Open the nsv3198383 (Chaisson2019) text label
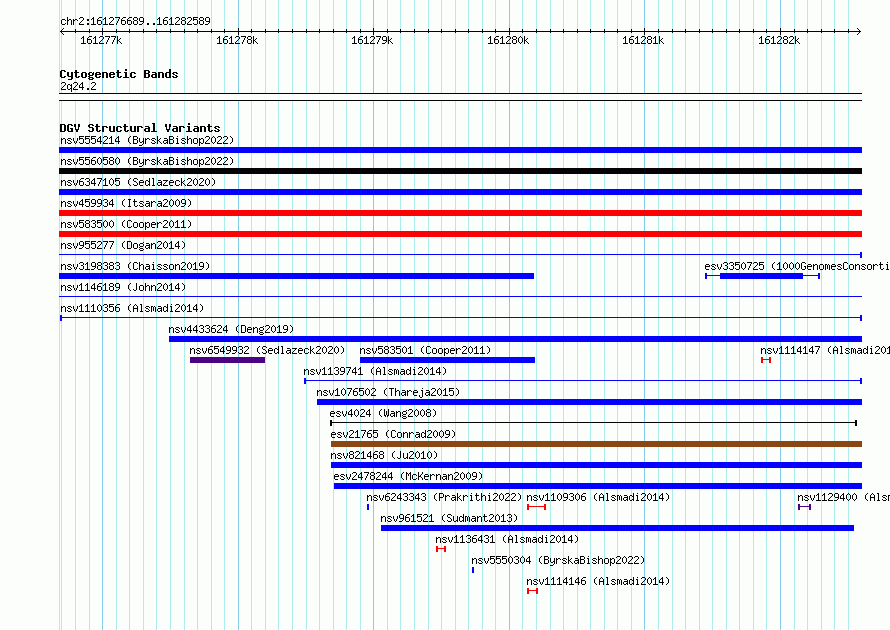Image resolution: width=890 pixels, height=630 pixels. [x=135, y=266]
